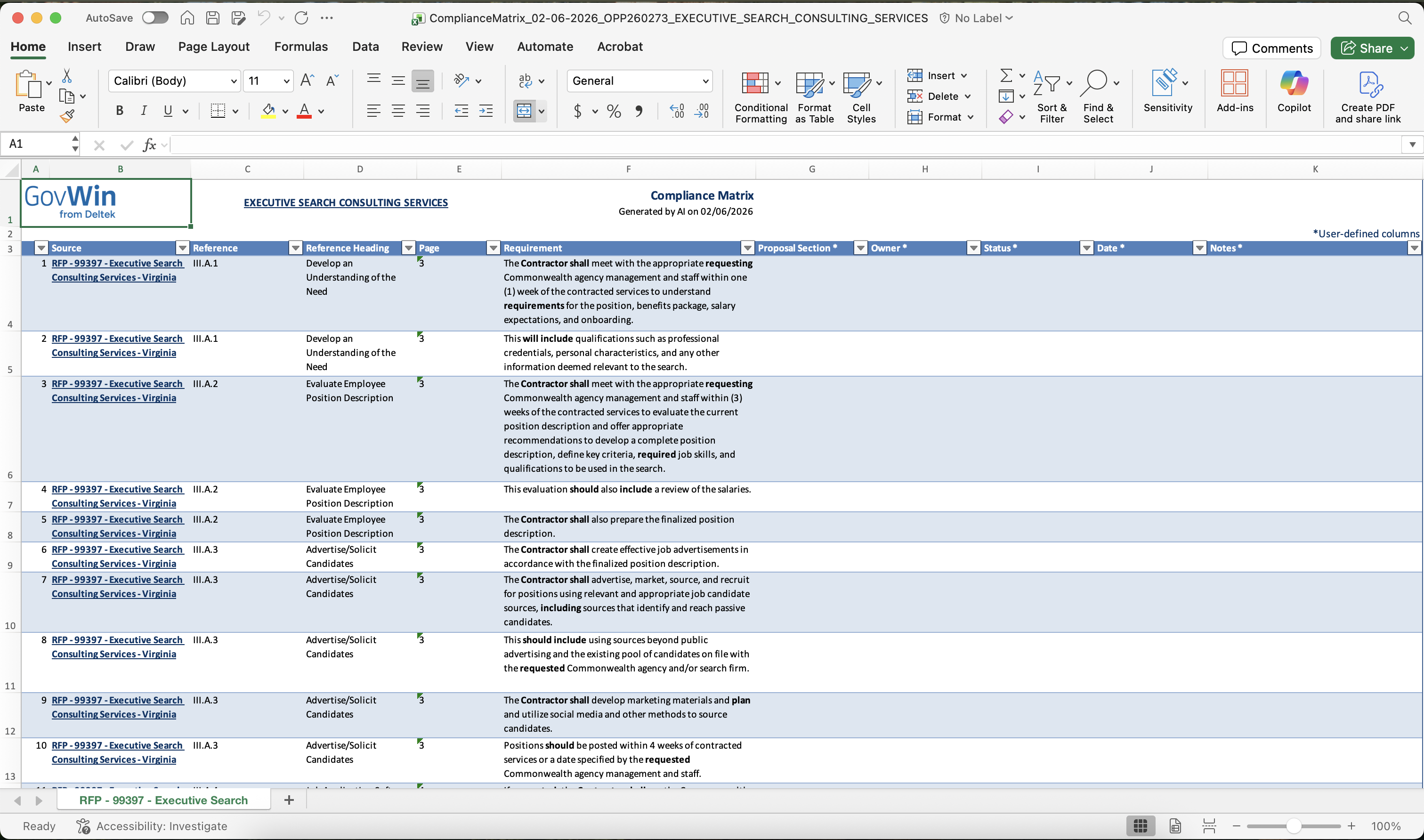Switch to the Formulas ribbon tab
The height and width of the screenshot is (840, 1424).
pyautogui.click(x=301, y=47)
